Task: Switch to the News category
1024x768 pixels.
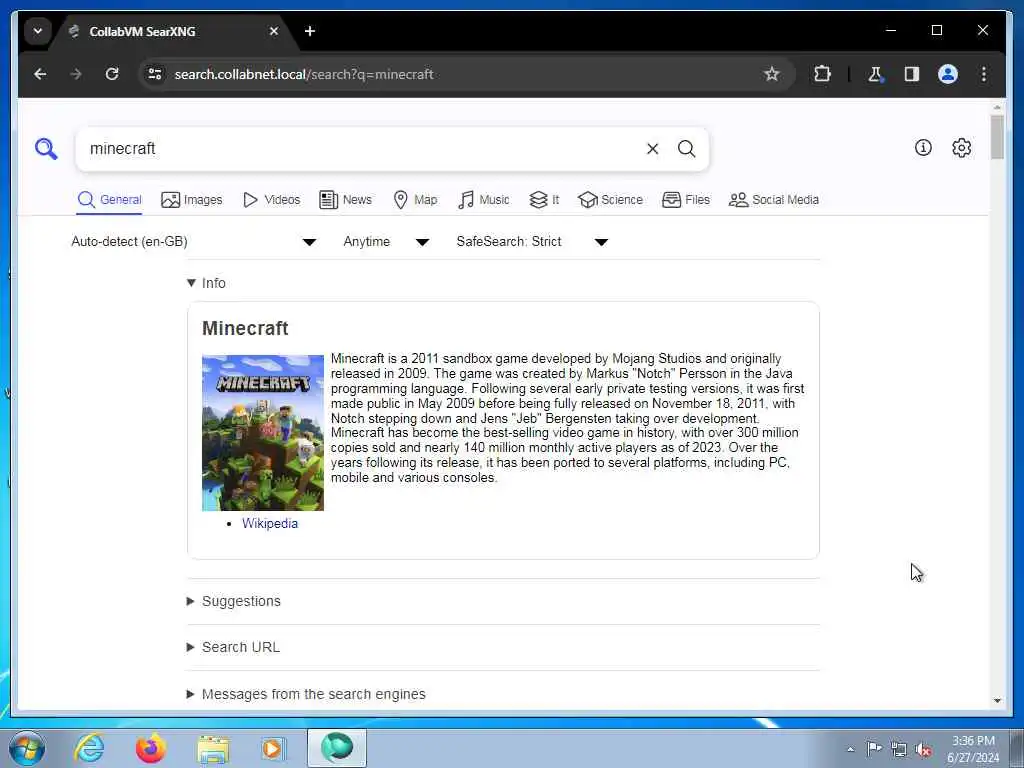Action: (345, 200)
